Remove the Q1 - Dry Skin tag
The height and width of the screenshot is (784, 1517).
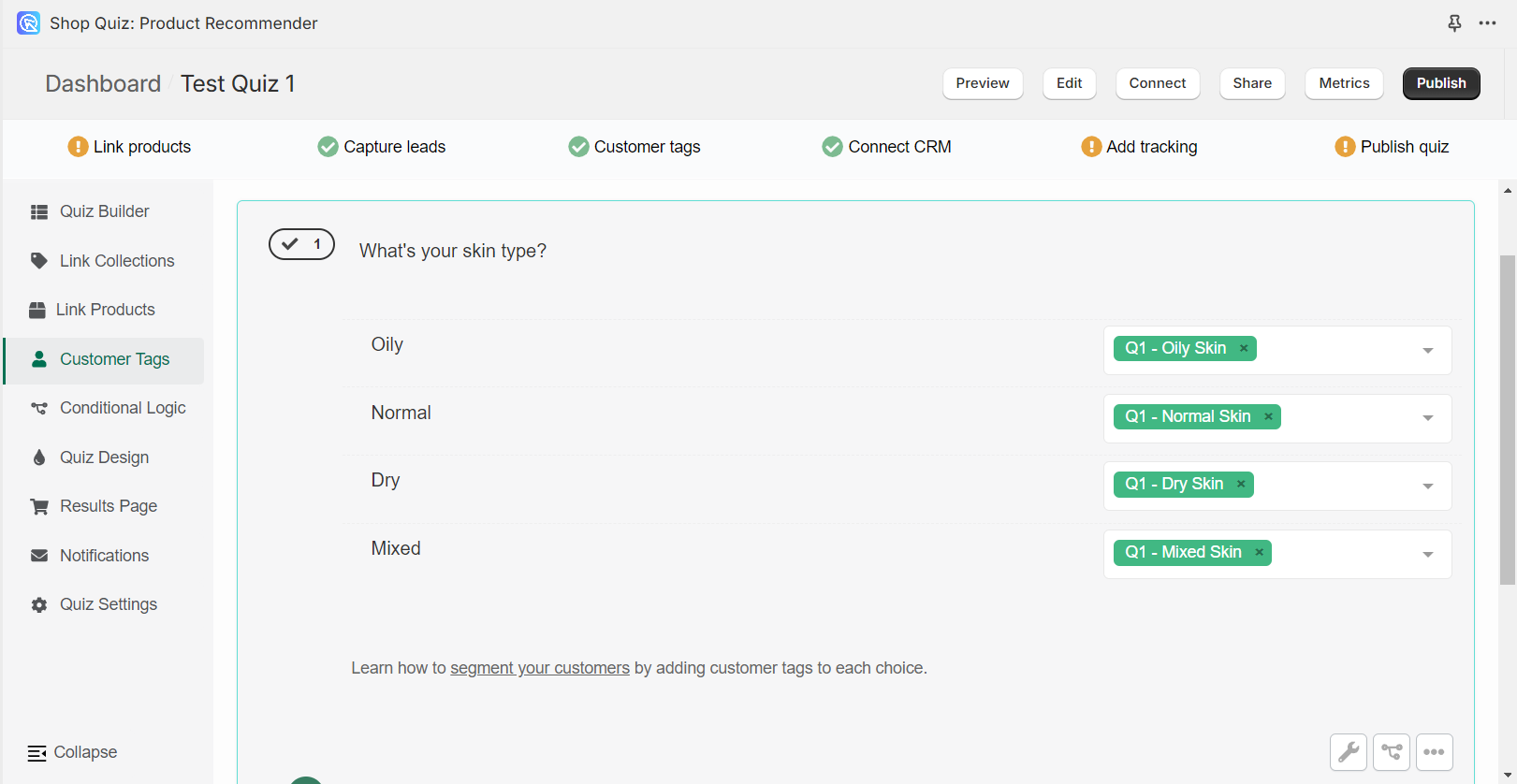point(1241,484)
